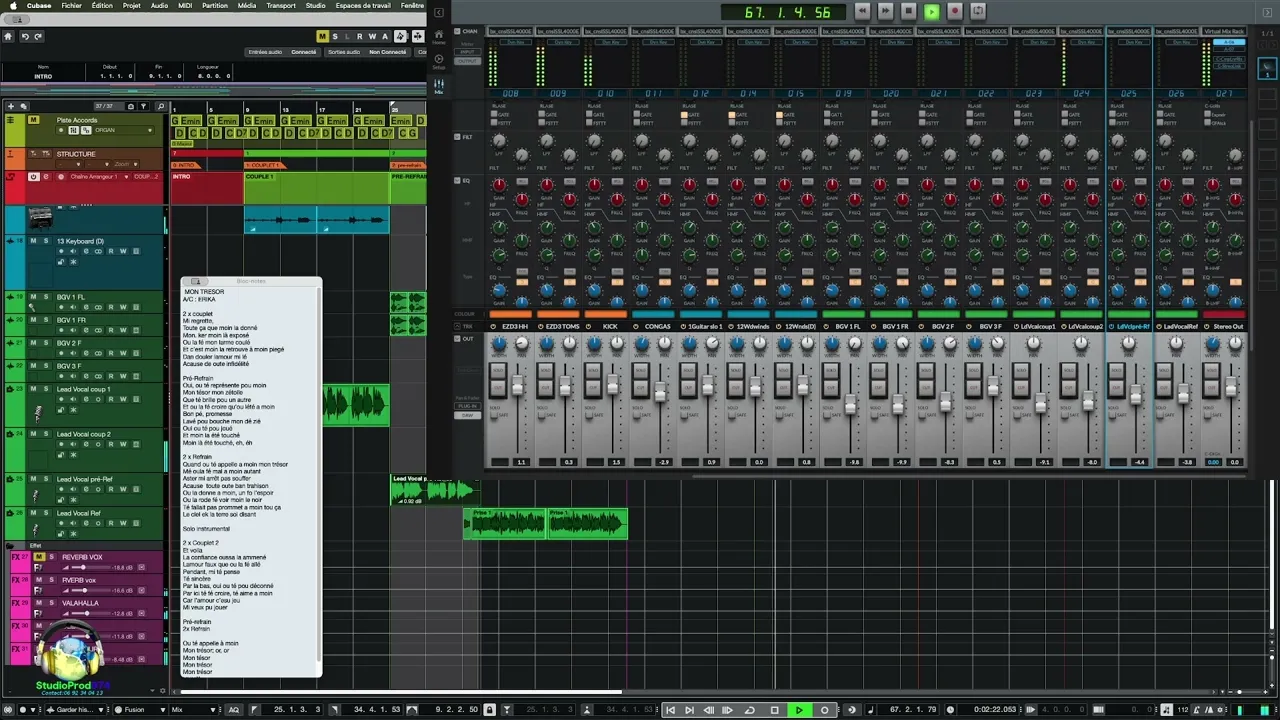Mute the Piste Accords chord track

[33, 120]
